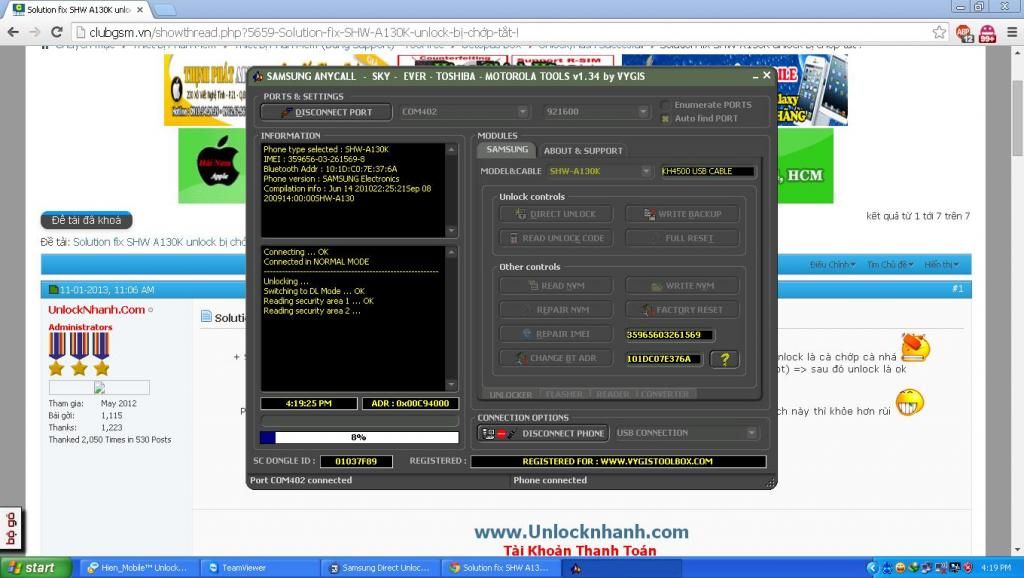Viewport: 1024px width, 578px height.
Task: Click the 4:19:25 PM time readout
Action: tap(308, 404)
